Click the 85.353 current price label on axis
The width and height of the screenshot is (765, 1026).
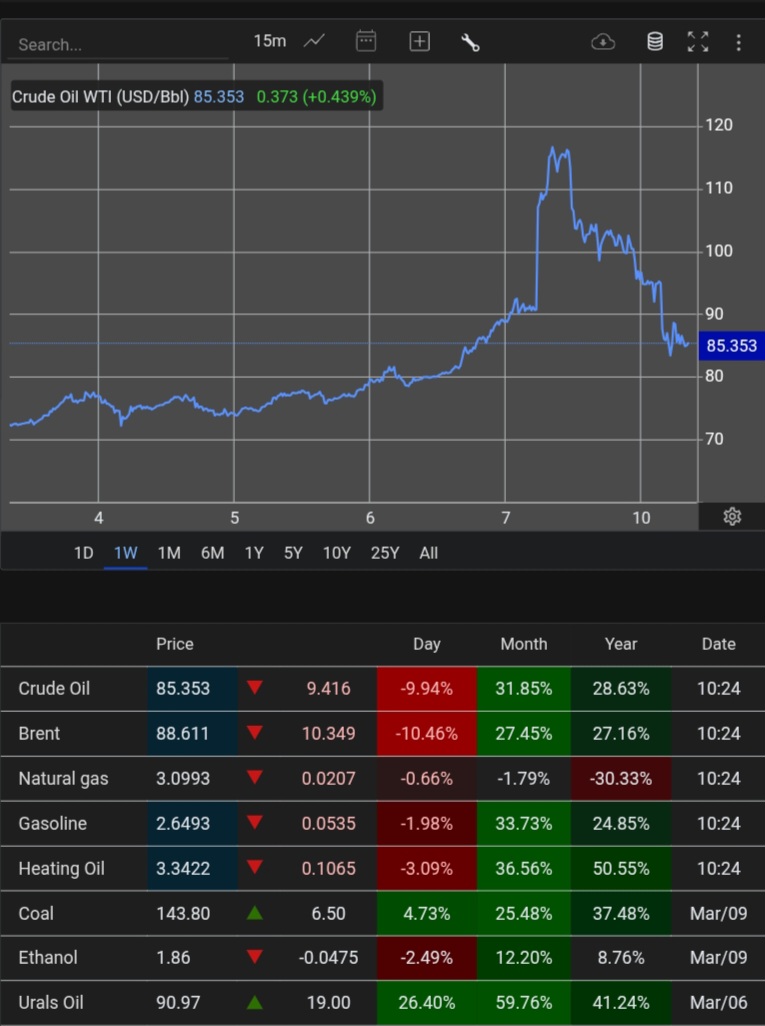(x=731, y=345)
